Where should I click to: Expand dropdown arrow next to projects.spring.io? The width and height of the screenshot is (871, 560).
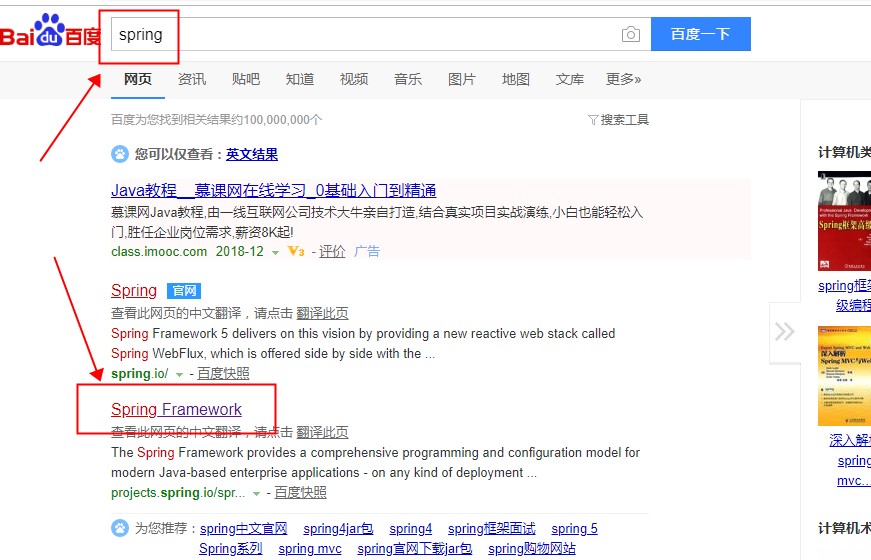256,494
